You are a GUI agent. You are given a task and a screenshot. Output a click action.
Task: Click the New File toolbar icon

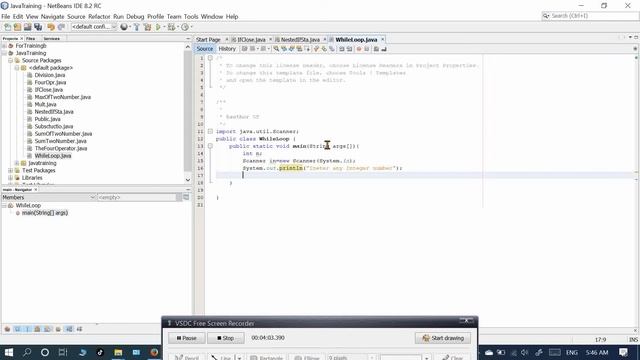coord(7,27)
